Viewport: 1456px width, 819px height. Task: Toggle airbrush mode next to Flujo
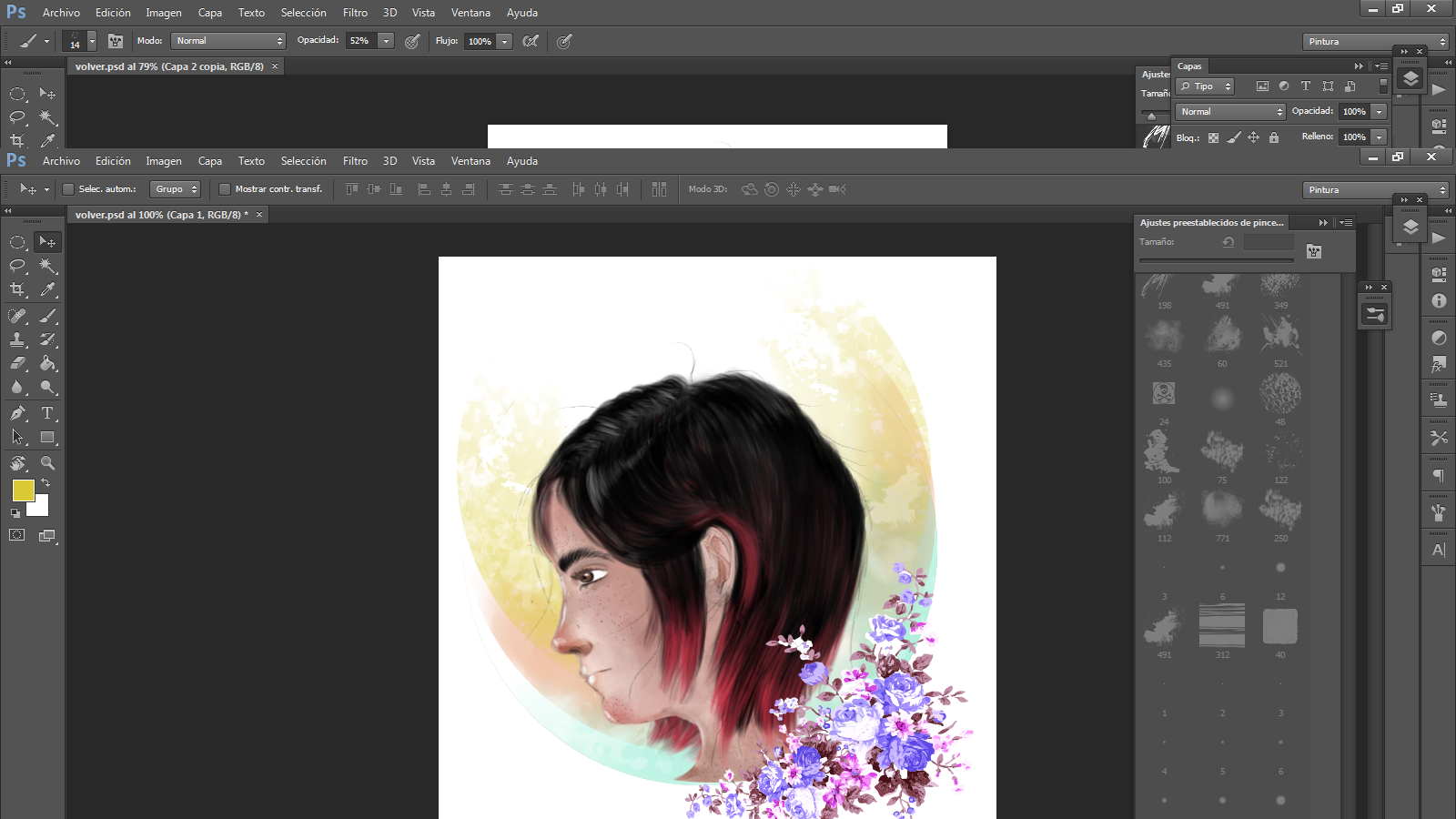pyautogui.click(x=531, y=41)
